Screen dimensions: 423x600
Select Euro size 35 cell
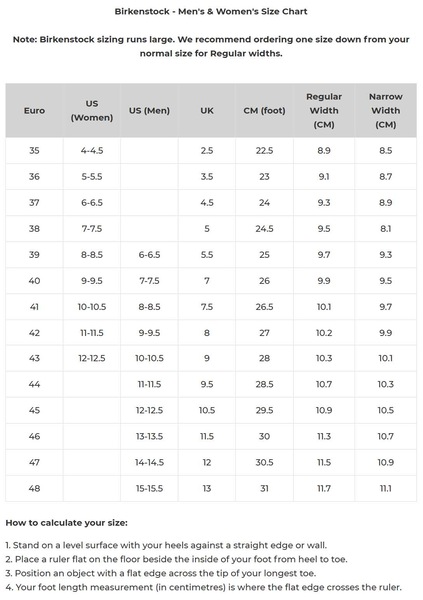pos(34,151)
